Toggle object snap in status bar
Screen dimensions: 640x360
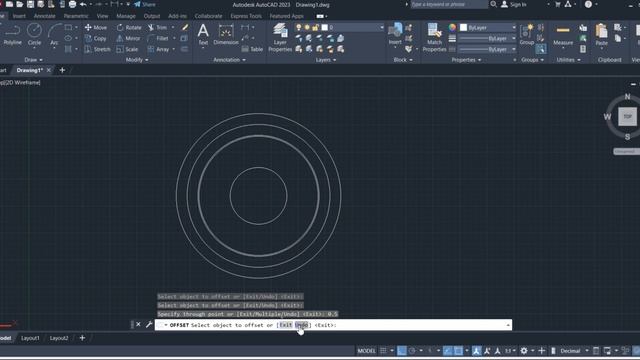[x=458, y=351]
